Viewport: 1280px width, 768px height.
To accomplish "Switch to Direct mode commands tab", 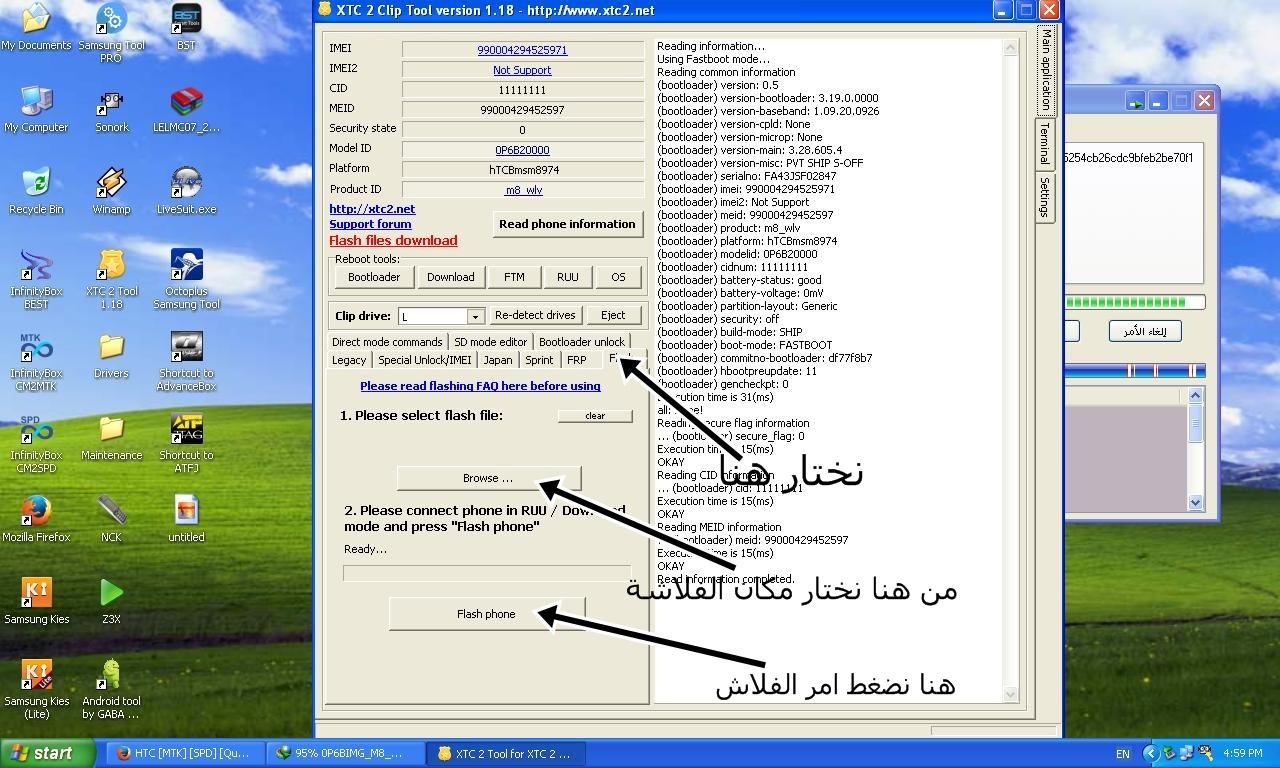I will [387, 342].
